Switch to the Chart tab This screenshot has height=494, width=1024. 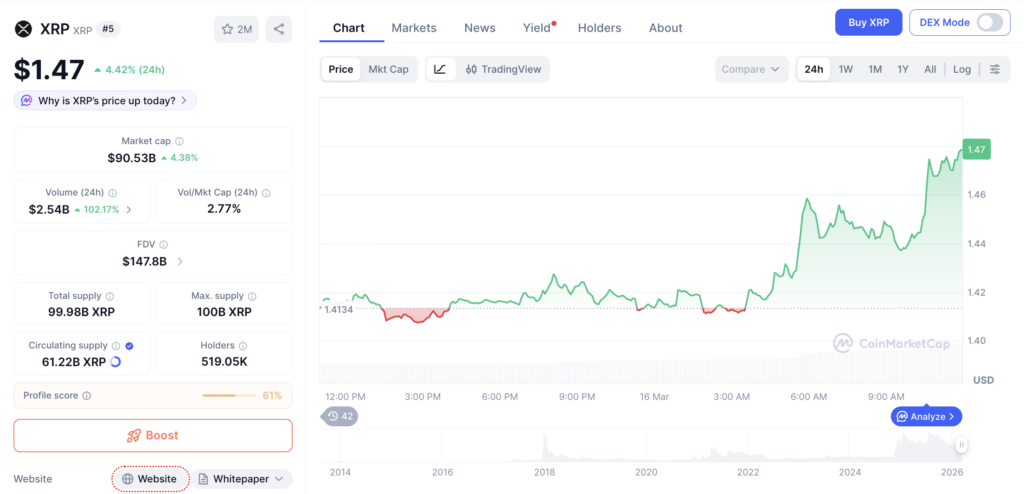[349, 28]
